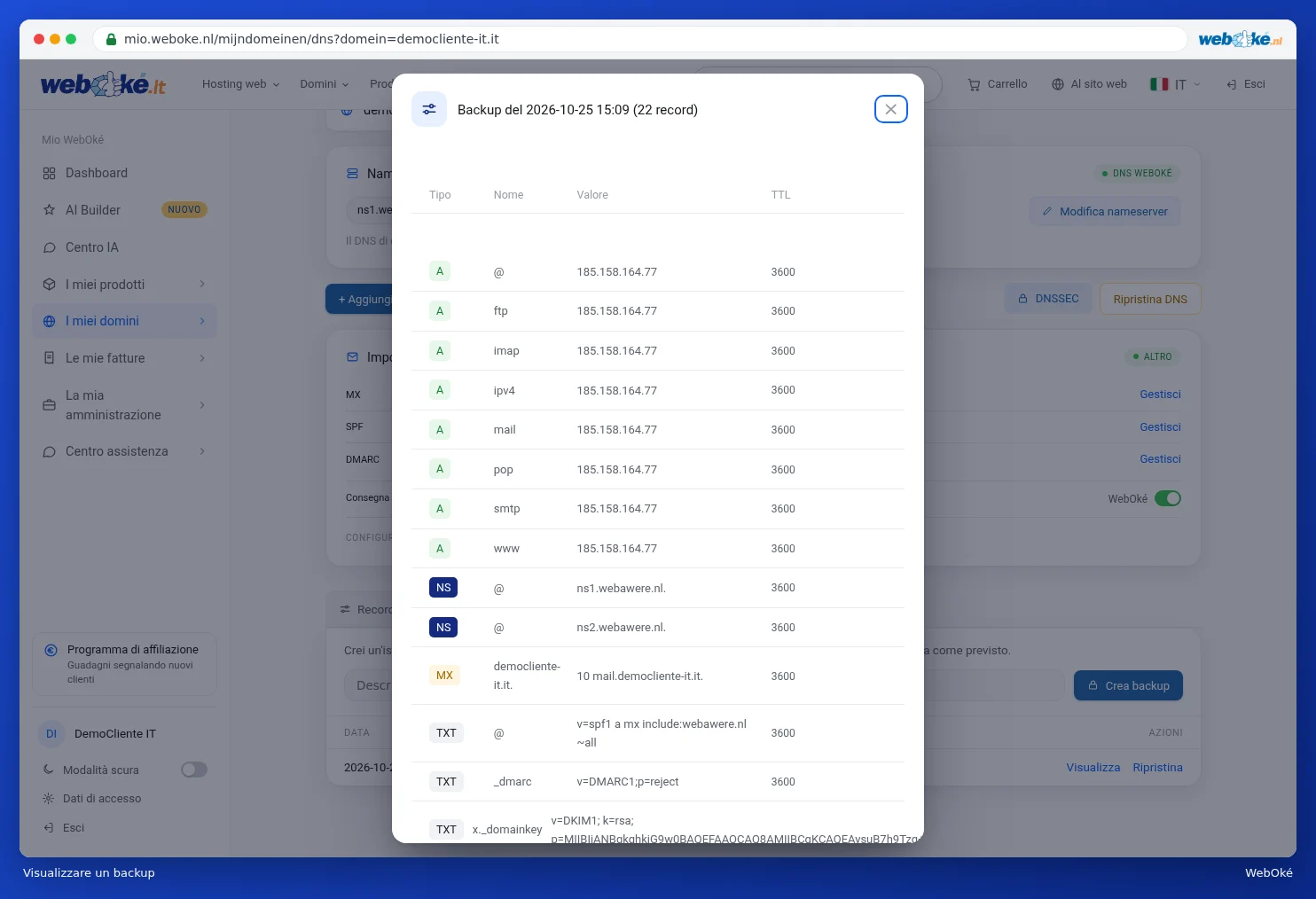Go to Al sito web
This screenshot has height=899, width=1316.
pos(1089,84)
